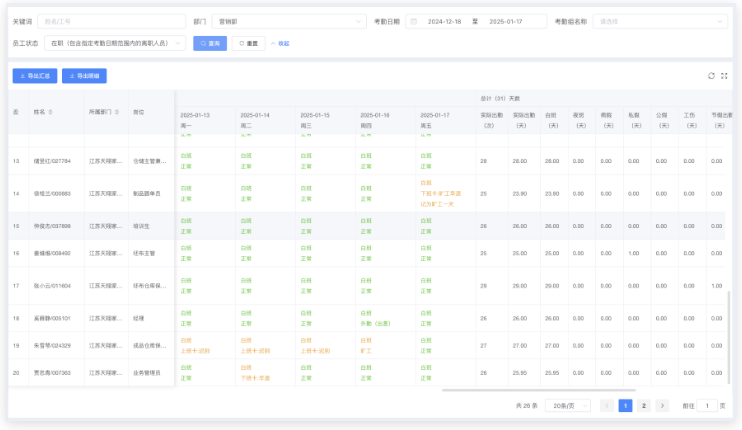Click the refresh table icon

coord(711,75)
